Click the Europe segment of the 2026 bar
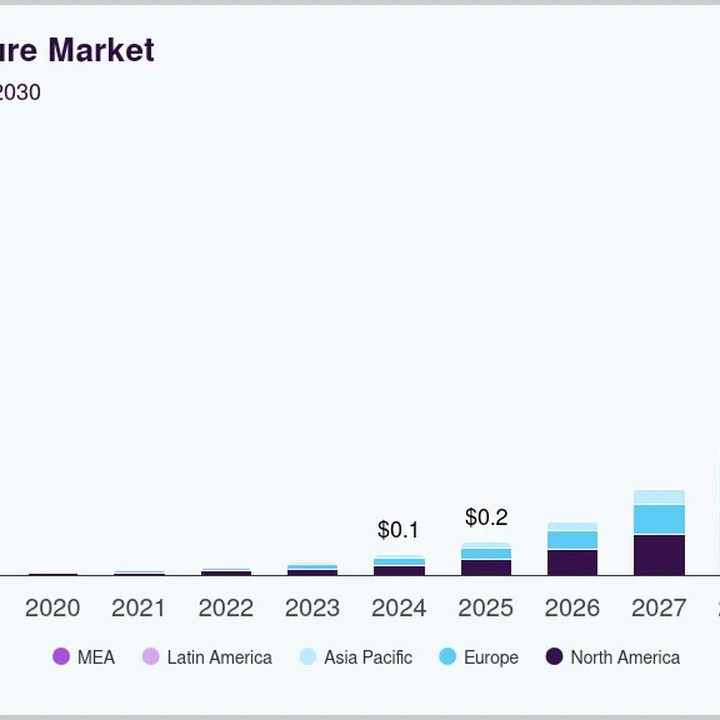The image size is (720, 720). [572, 540]
